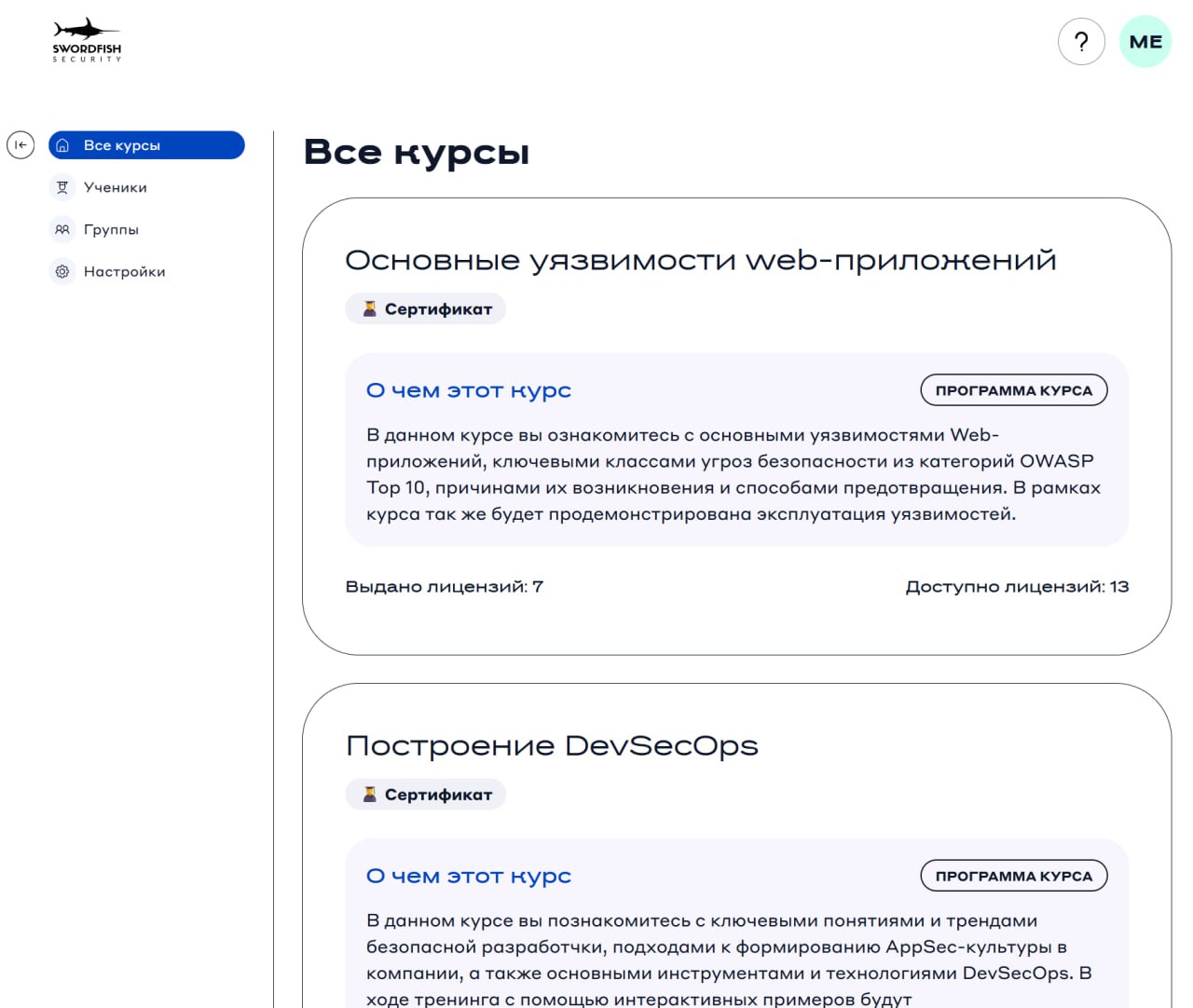This screenshot has width=1193, height=1008.
Task: Click the Swordfish Security logo
Action: (87, 40)
